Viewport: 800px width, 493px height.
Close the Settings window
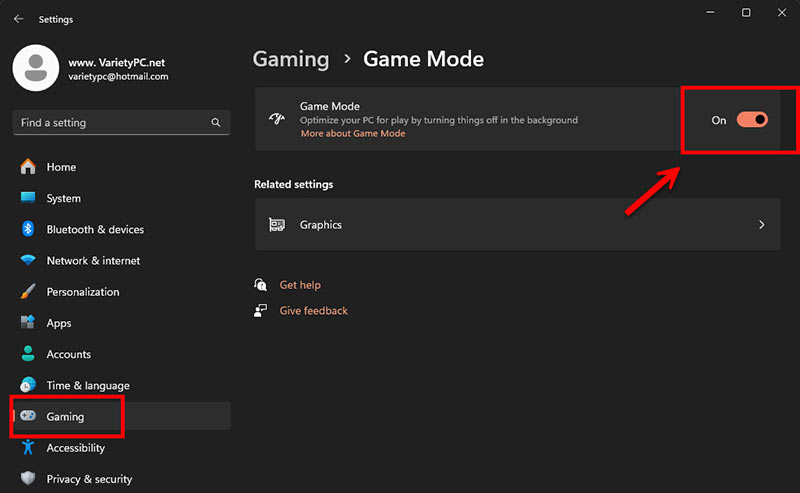coord(782,12)
